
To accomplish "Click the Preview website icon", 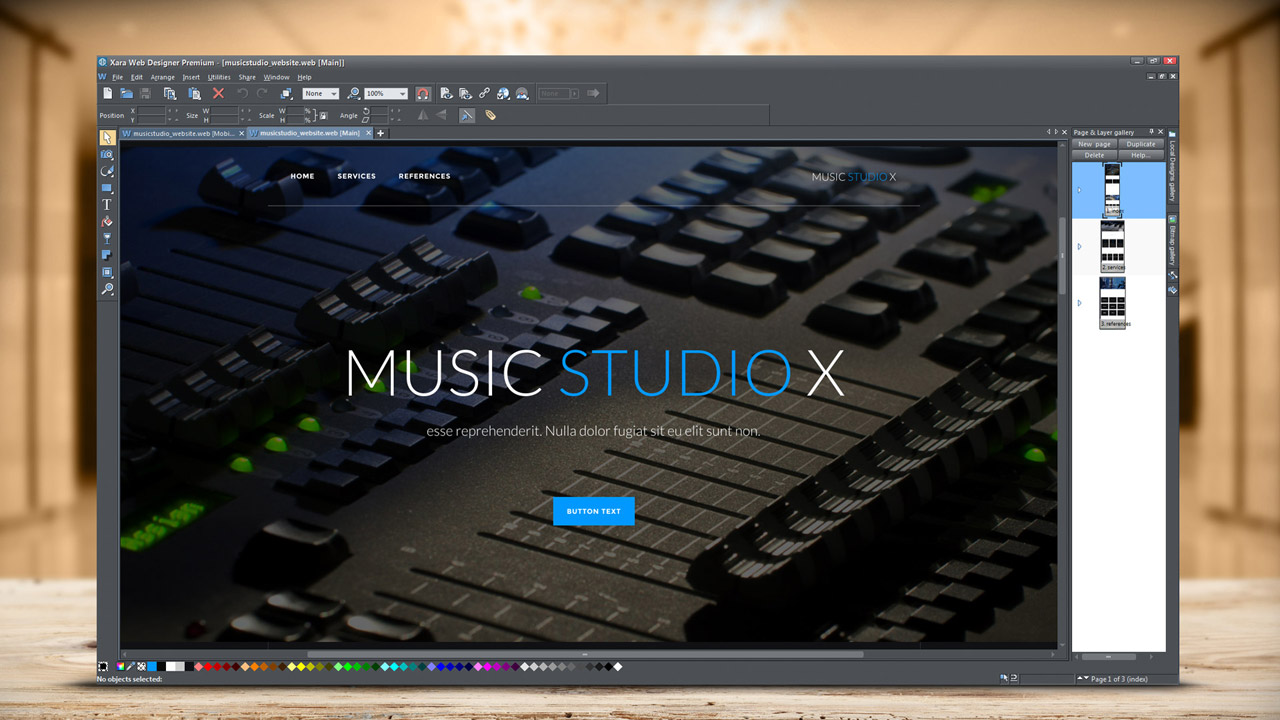I will (x=465, y=93).
